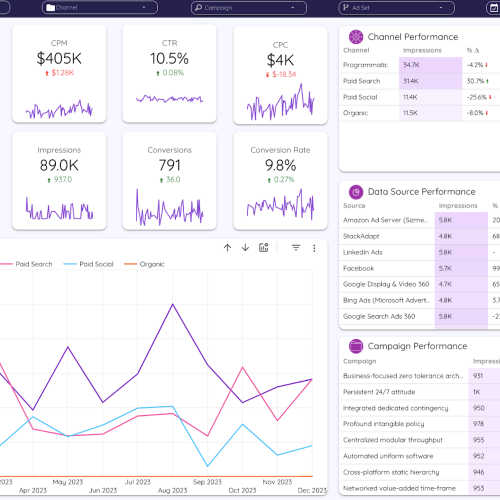Image resolution: width=500 pixels, height=500 pixels.
Task: Click the chart filter lines icon
Action: pyautogui.click(x=296, y=248)
